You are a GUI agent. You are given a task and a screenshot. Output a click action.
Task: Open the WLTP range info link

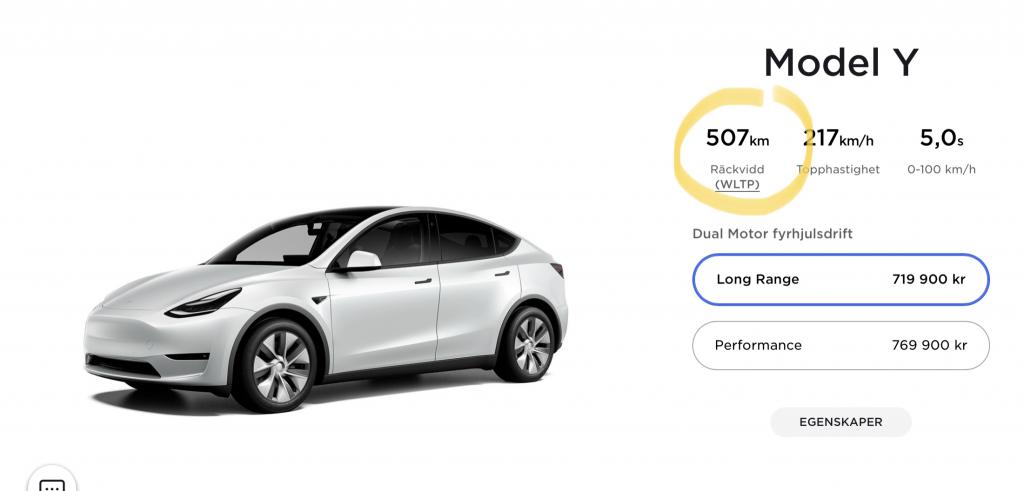pos(737,185)
